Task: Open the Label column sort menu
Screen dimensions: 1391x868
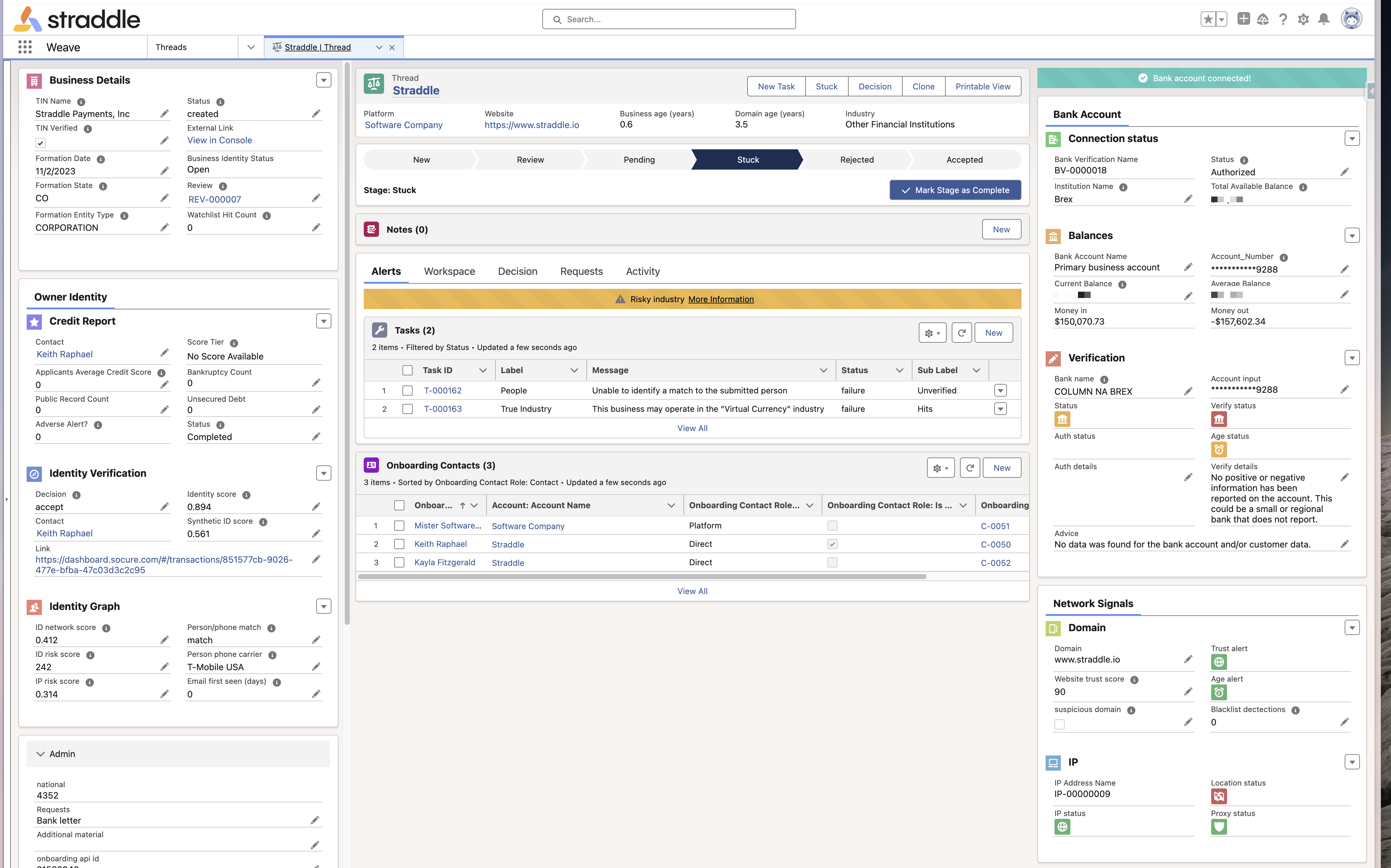Action: pos(574,371)
